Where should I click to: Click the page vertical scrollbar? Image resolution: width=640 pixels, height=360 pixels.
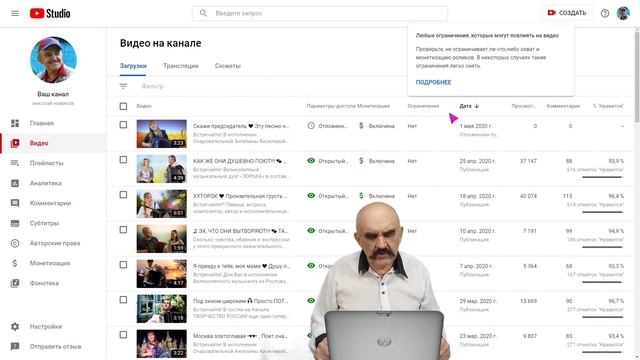tap(637, 77)
